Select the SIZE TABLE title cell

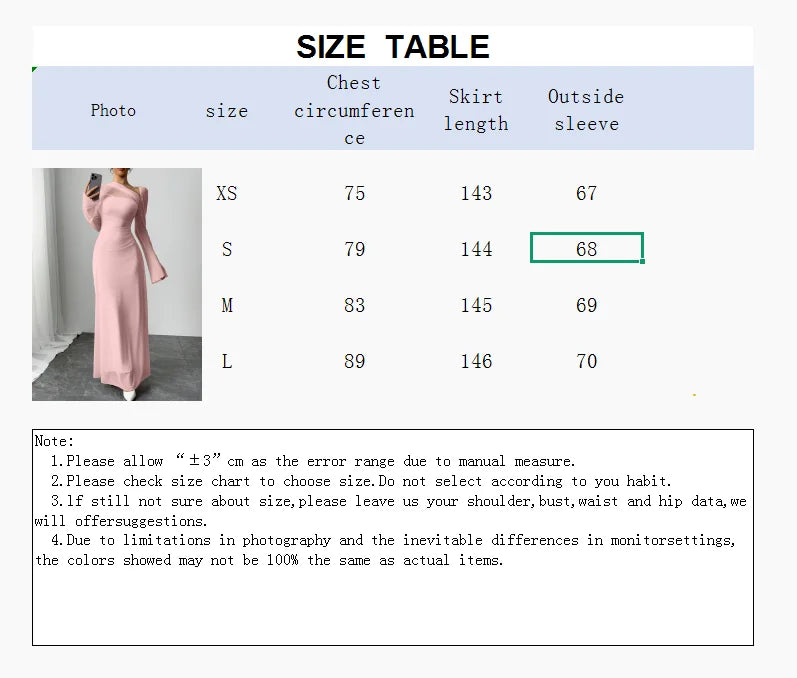(x=392, y=46)
